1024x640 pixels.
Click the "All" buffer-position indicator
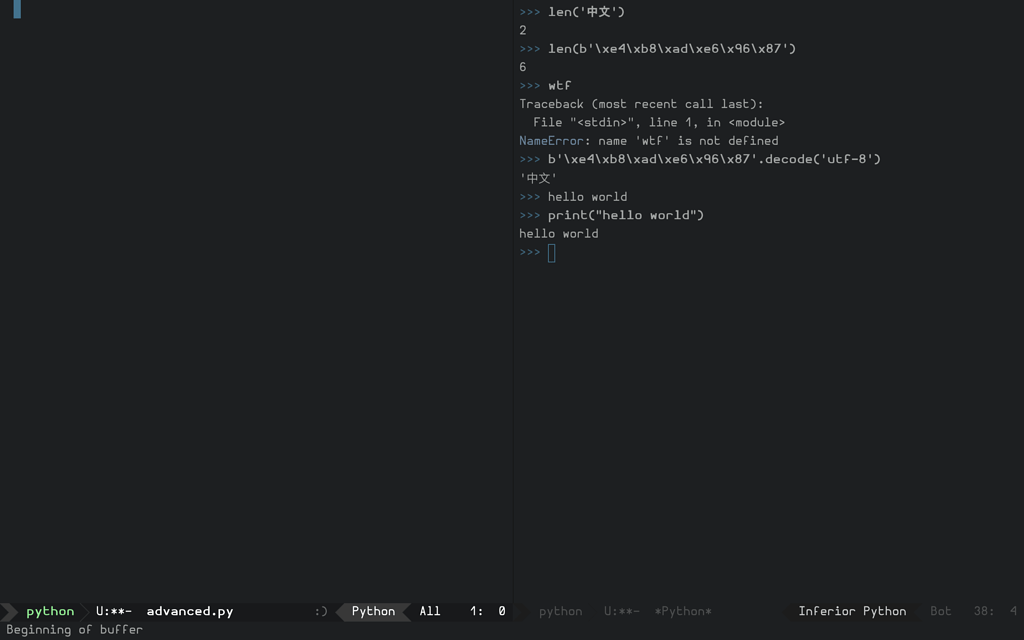point(429,611)
